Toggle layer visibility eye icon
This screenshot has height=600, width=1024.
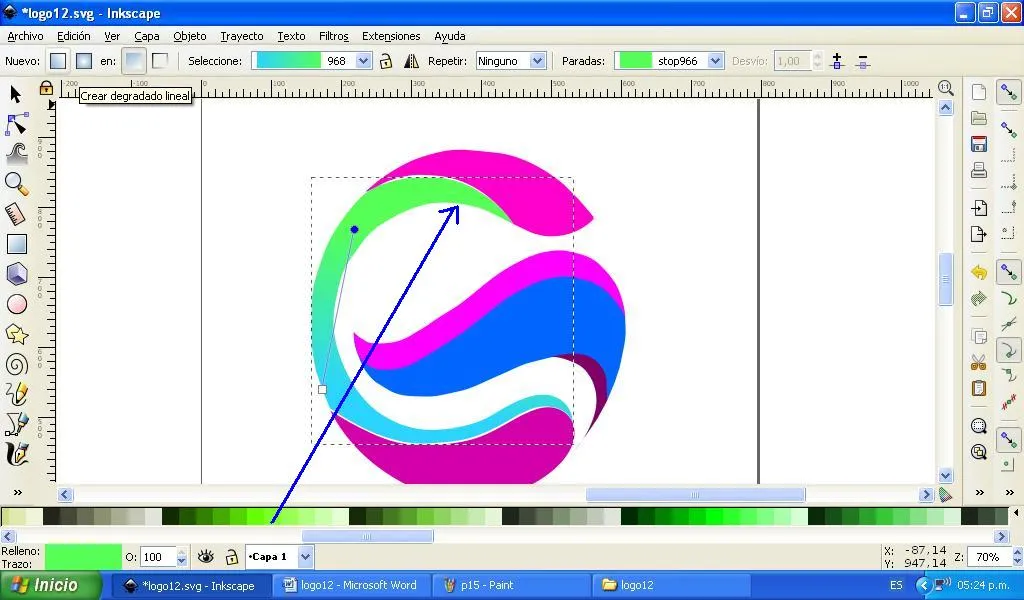(x=206, y=556)
